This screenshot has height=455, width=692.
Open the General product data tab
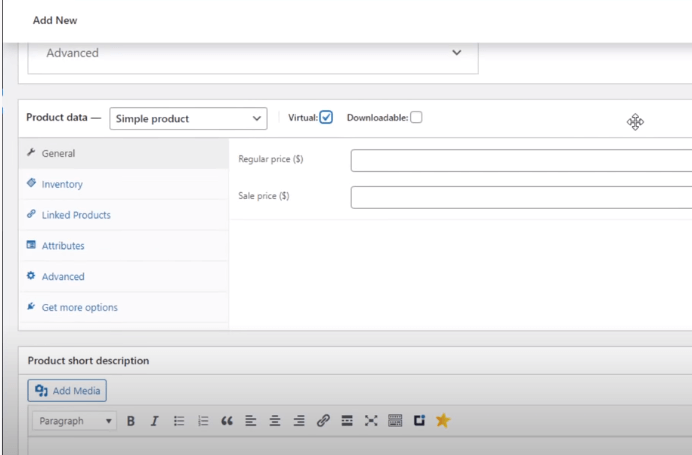(124, 154)
